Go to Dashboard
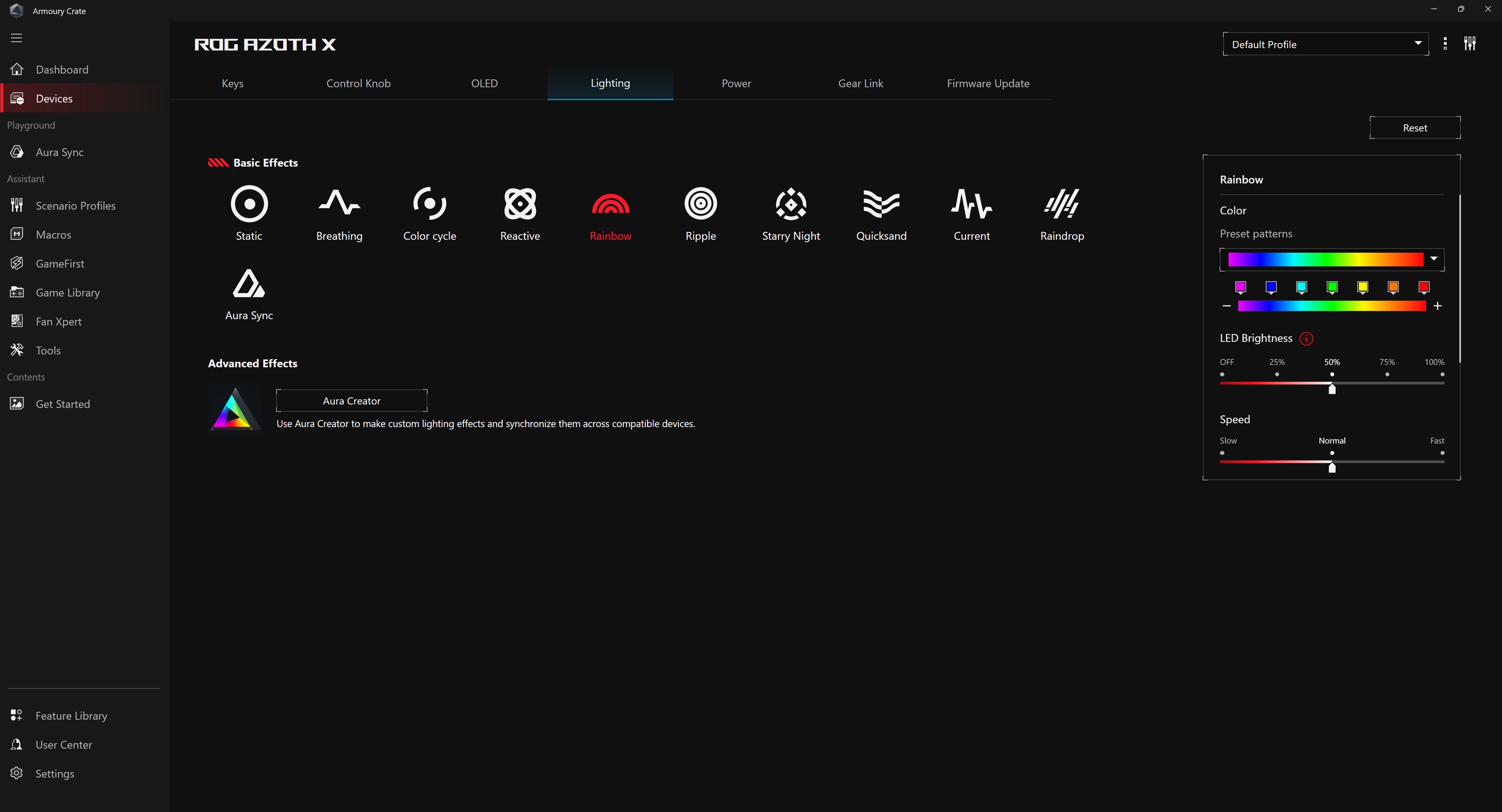 (84, 69)
